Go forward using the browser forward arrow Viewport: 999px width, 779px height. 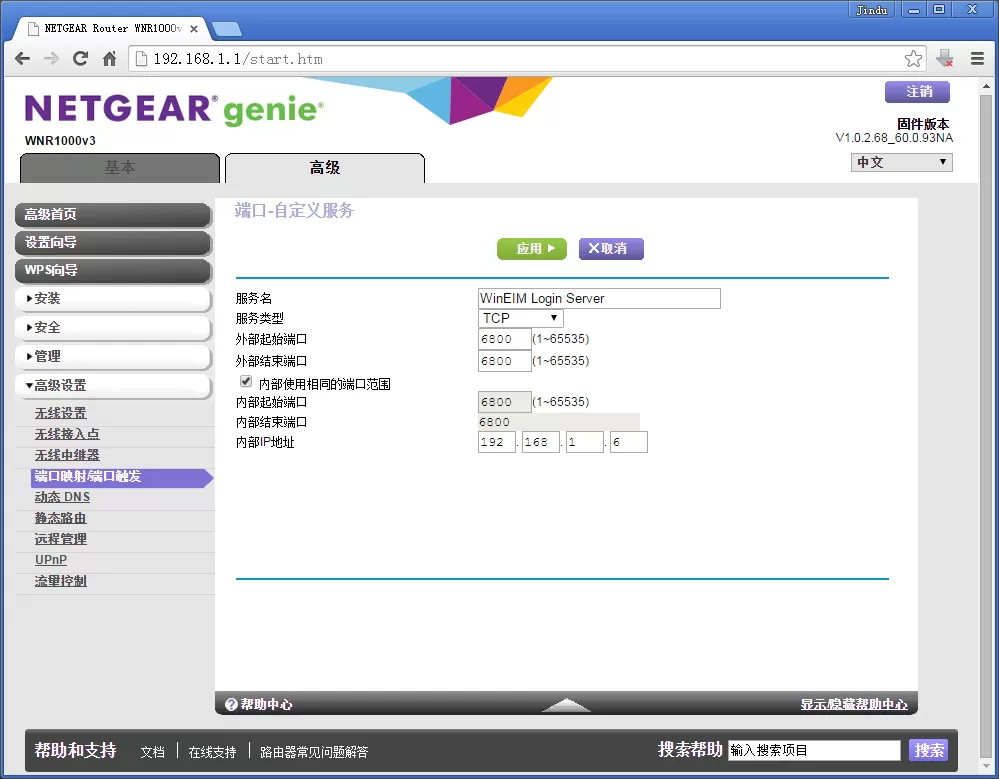[x=51, y=59]
